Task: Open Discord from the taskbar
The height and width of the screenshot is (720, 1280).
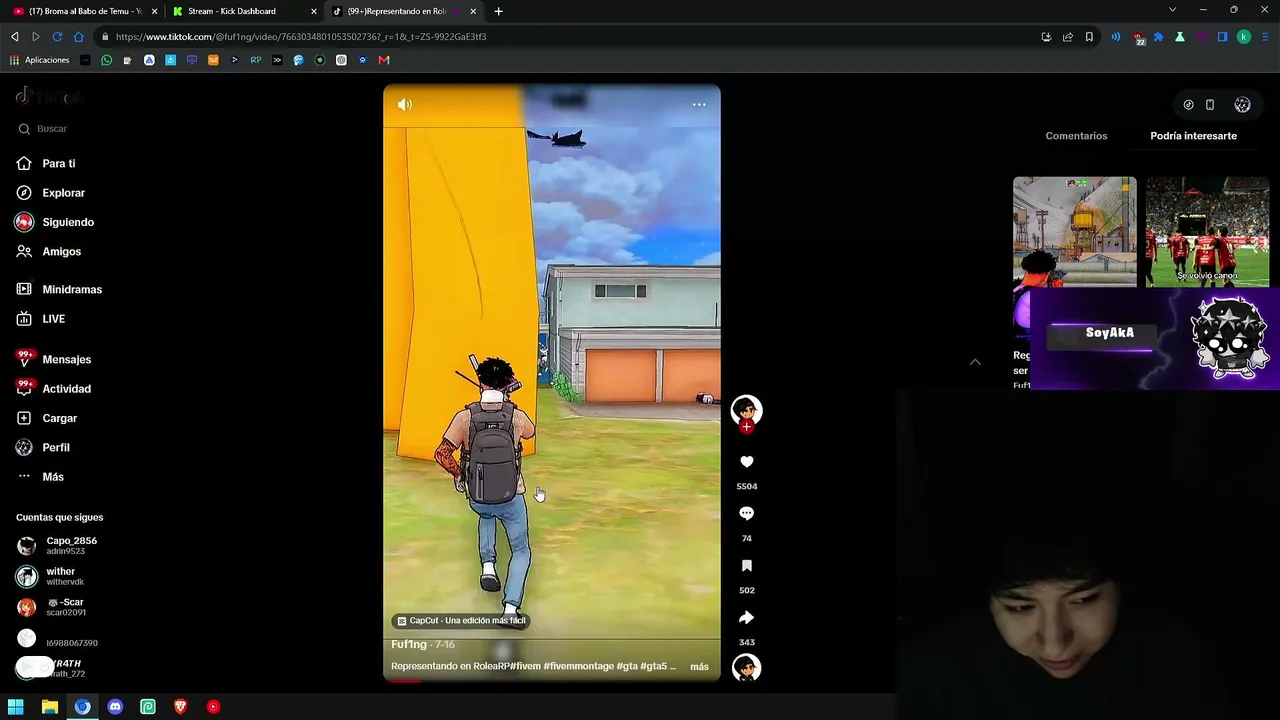Action: pos(115,707)
